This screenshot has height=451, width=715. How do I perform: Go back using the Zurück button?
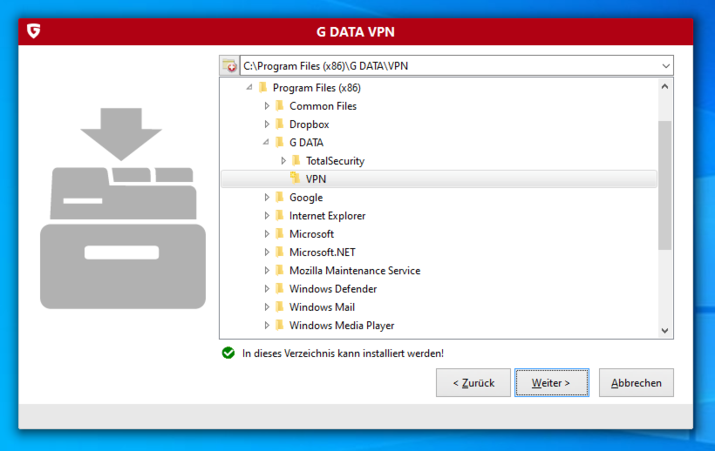click(x=473, y=383)
